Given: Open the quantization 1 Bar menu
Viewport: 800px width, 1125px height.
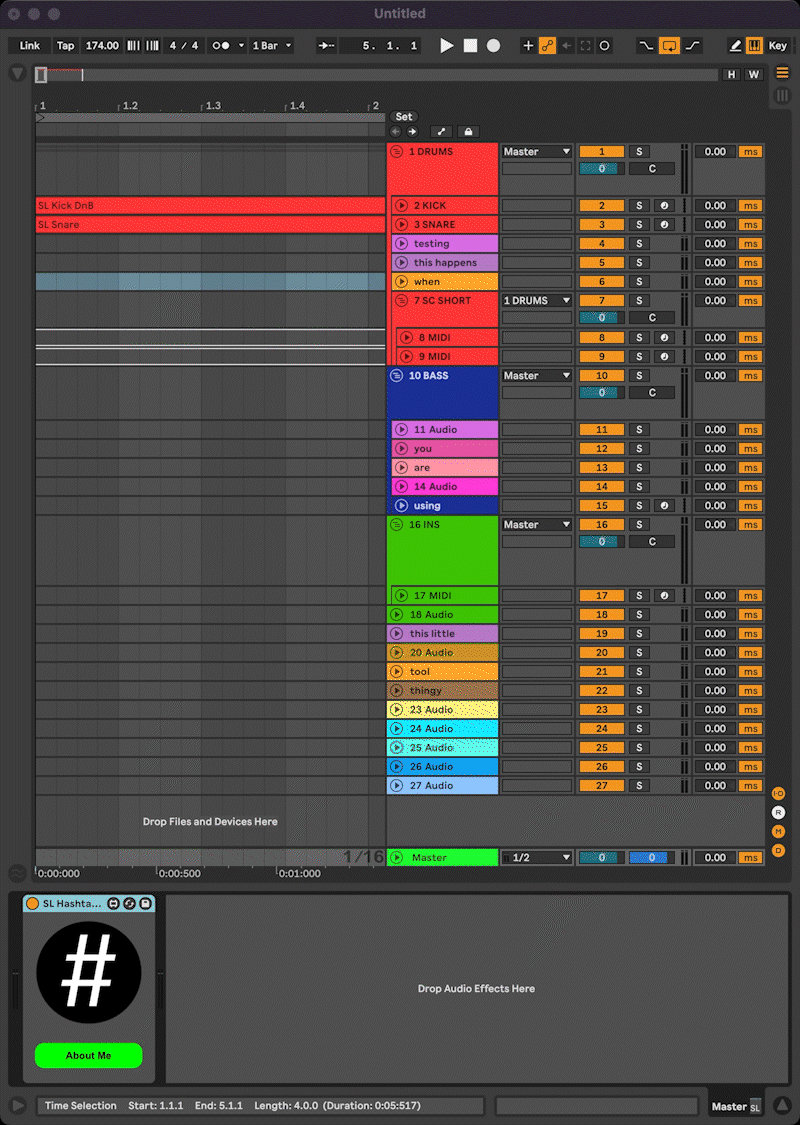Looking at the screenshot, I should pos(272,46).
